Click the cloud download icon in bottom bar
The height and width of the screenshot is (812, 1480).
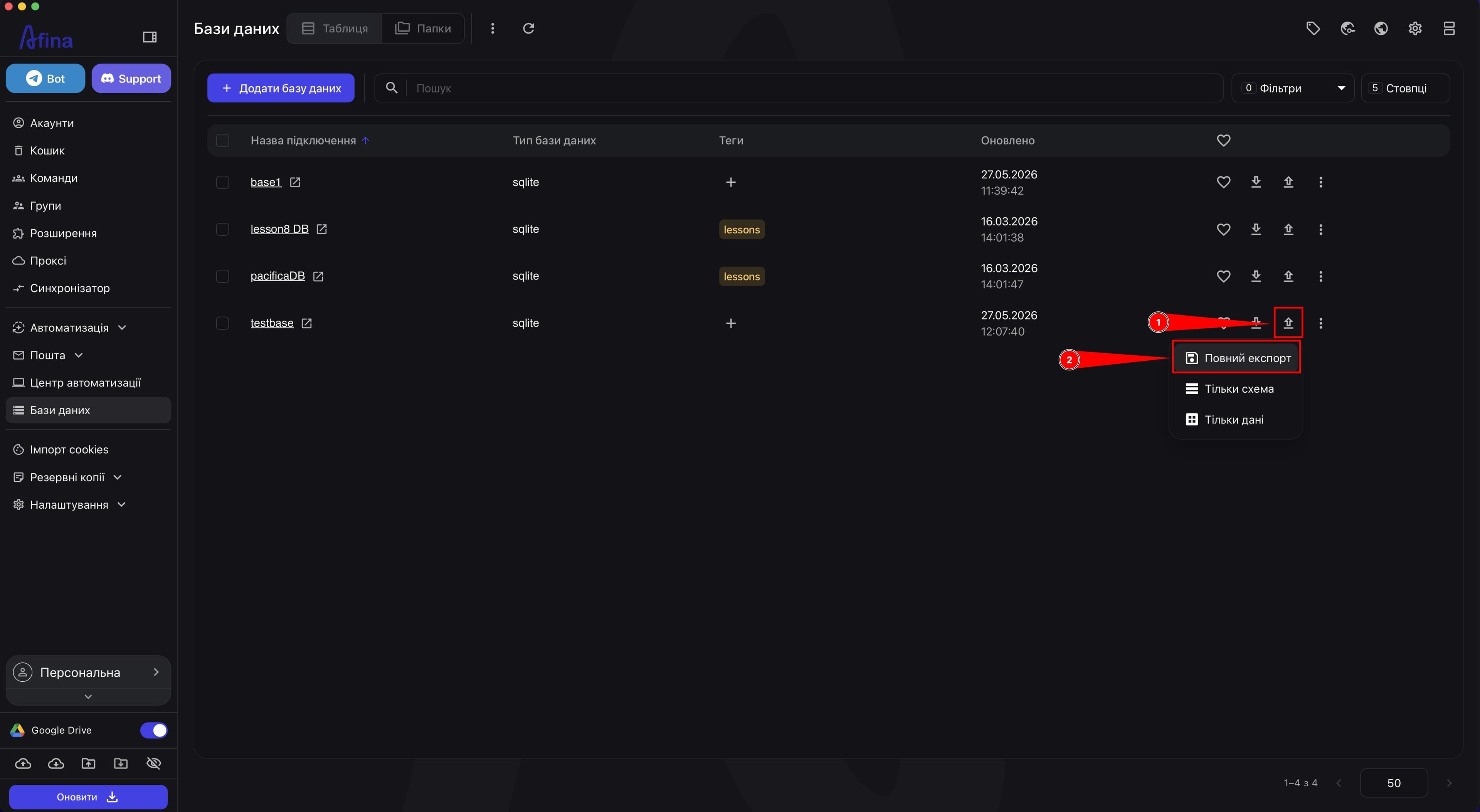[56, 763]
